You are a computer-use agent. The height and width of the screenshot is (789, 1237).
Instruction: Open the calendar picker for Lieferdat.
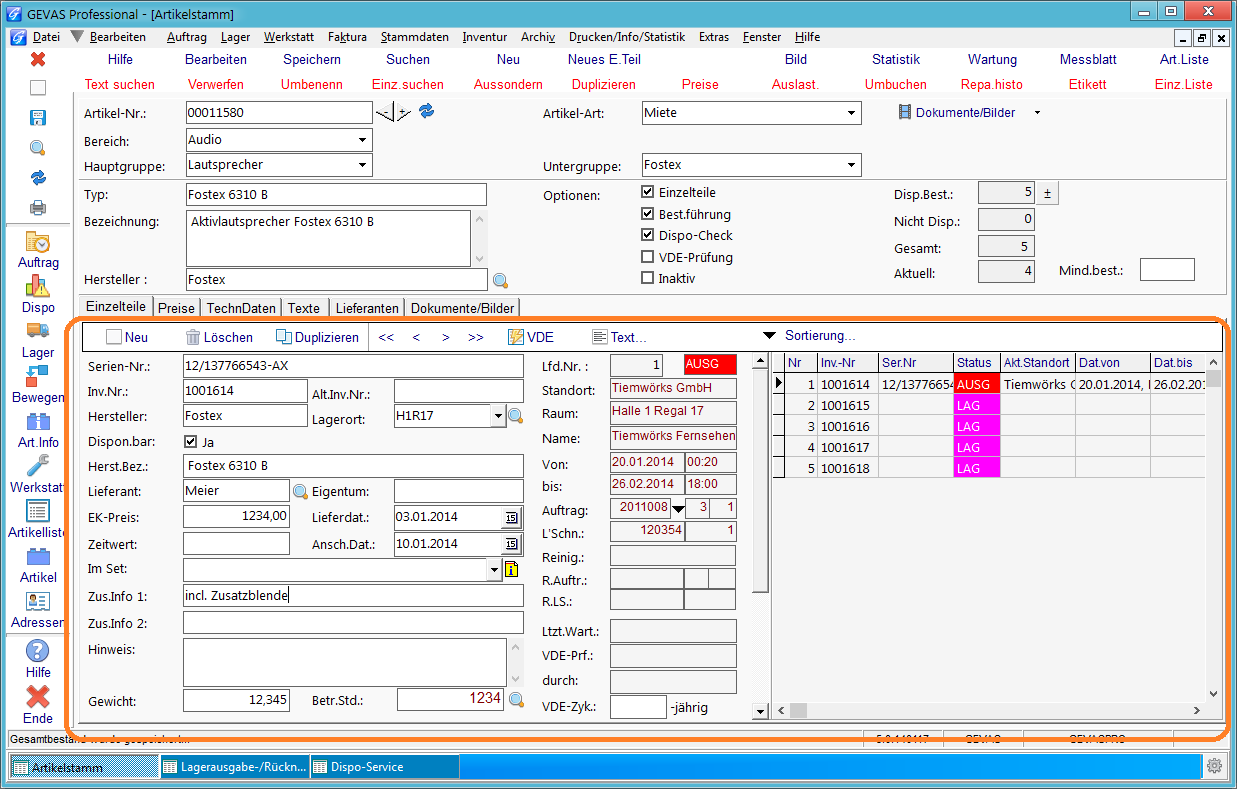(511, 517)
